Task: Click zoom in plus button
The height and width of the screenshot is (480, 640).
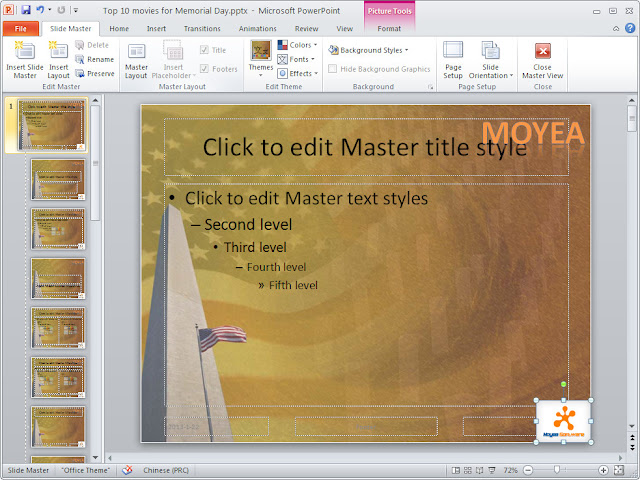Action: (x=603, y=470)
